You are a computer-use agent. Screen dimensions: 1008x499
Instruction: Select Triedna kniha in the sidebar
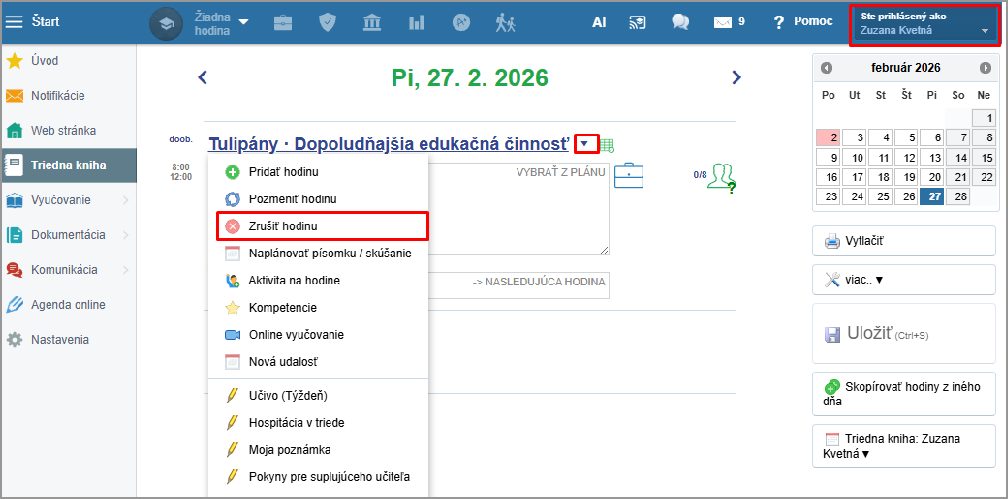[x=68, y=165]
